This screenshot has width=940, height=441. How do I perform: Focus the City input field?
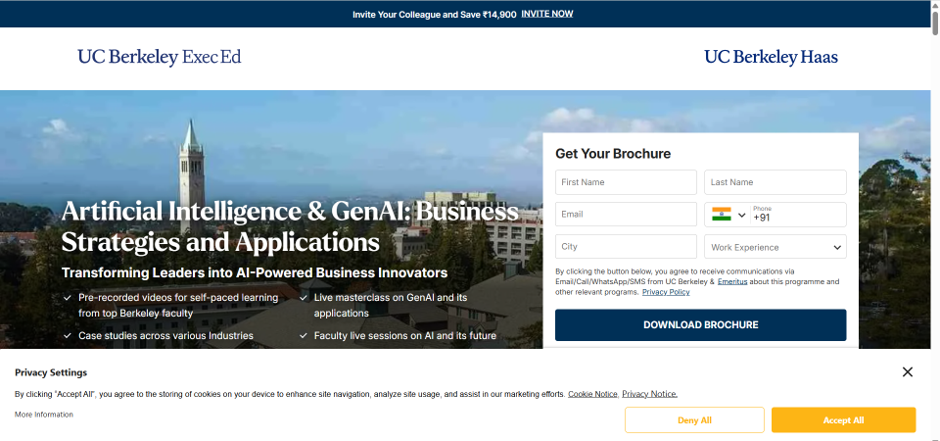point(626,247)
